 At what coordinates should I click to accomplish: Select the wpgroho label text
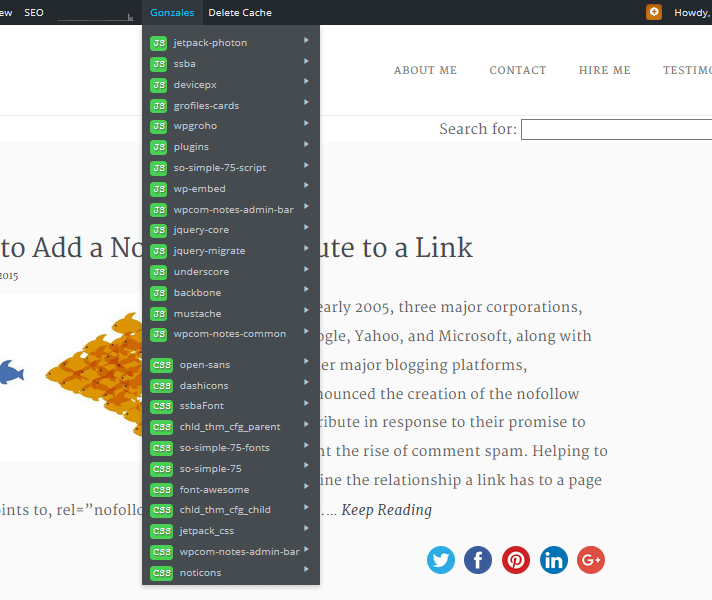[195, 126]
